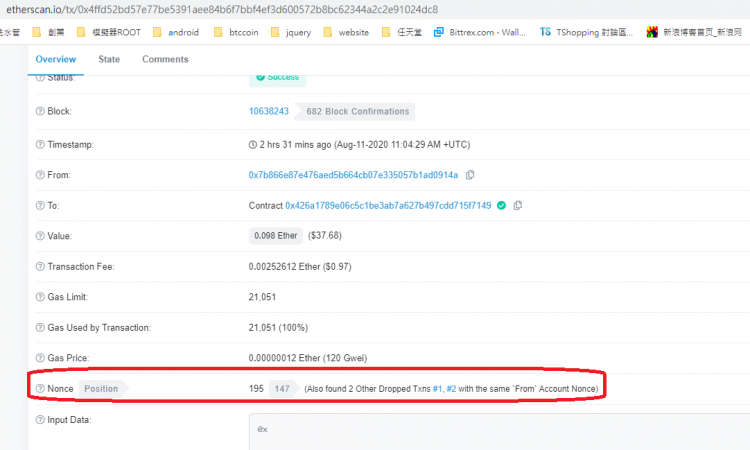Open the website bookmark folder
This screenshot has width=750, height=450.
346,32
